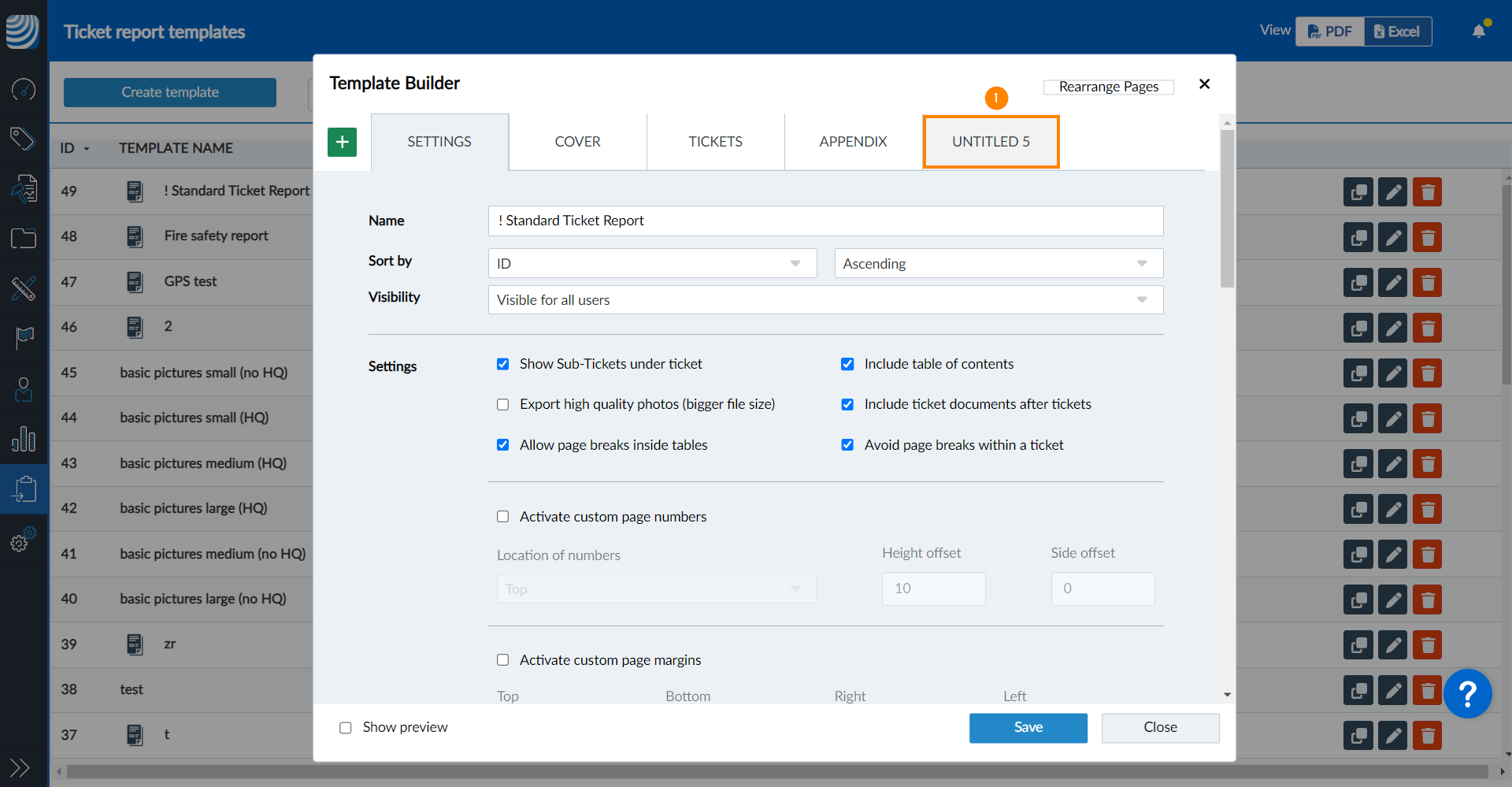
Task: Click the green add page plus icon
Action: click(342, 142)
